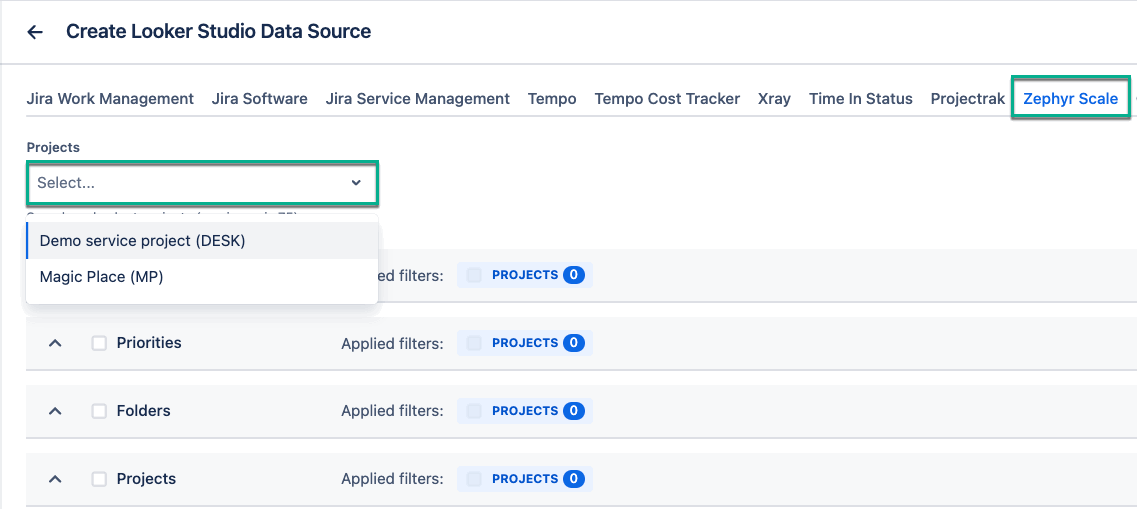Screen dimensions: 1137x509
Task: Check the Projects table checkbox
Action: click(x=99, y=479)
